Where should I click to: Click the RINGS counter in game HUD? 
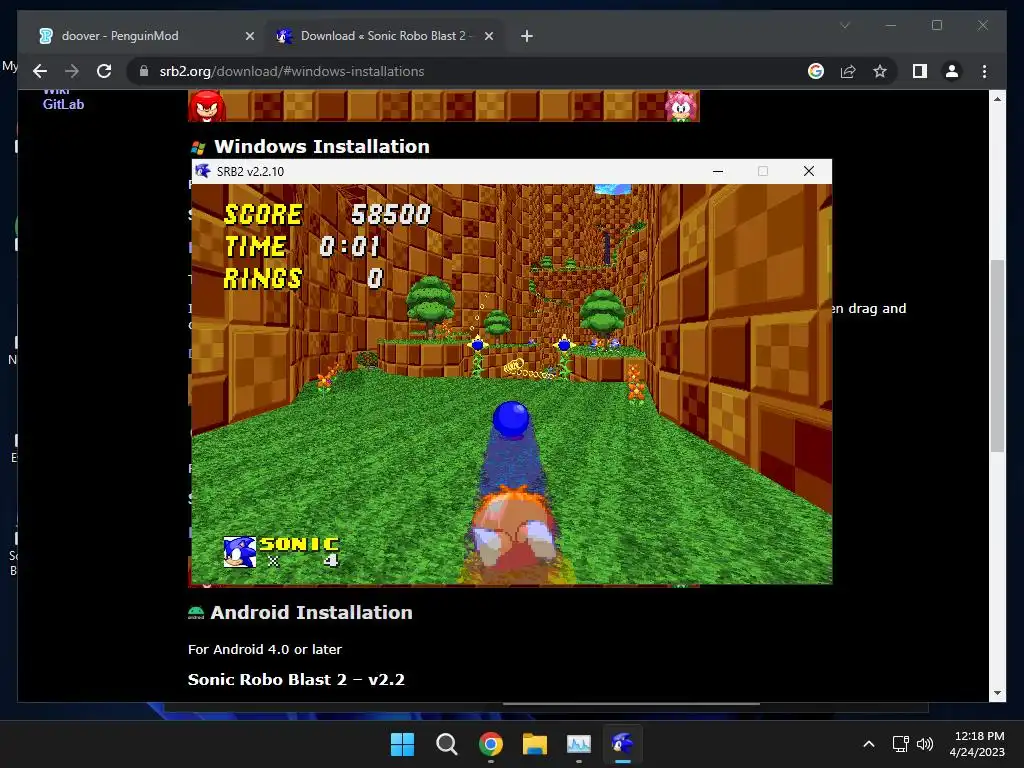(303, 278)
